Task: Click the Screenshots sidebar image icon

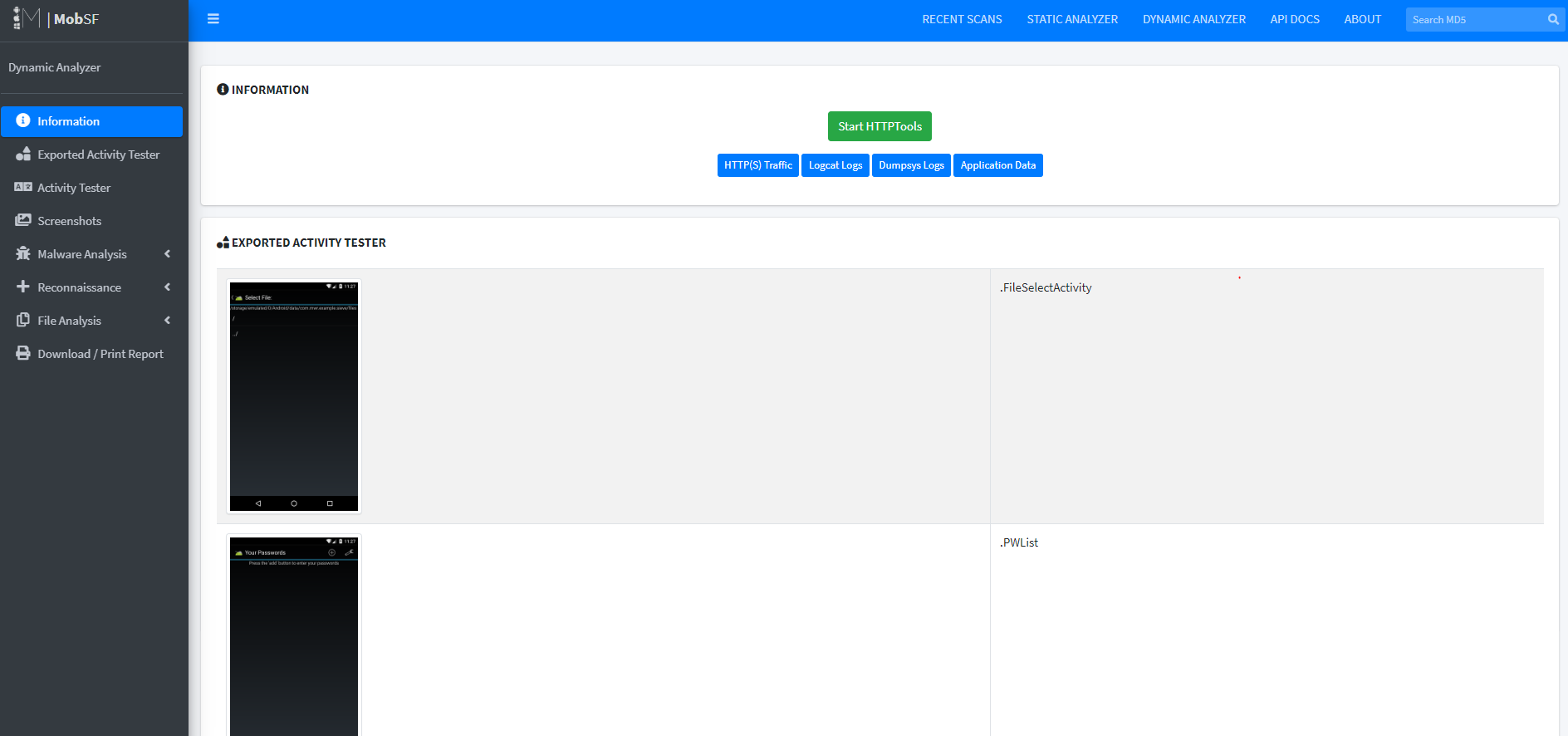Action: tap(23, 221)
